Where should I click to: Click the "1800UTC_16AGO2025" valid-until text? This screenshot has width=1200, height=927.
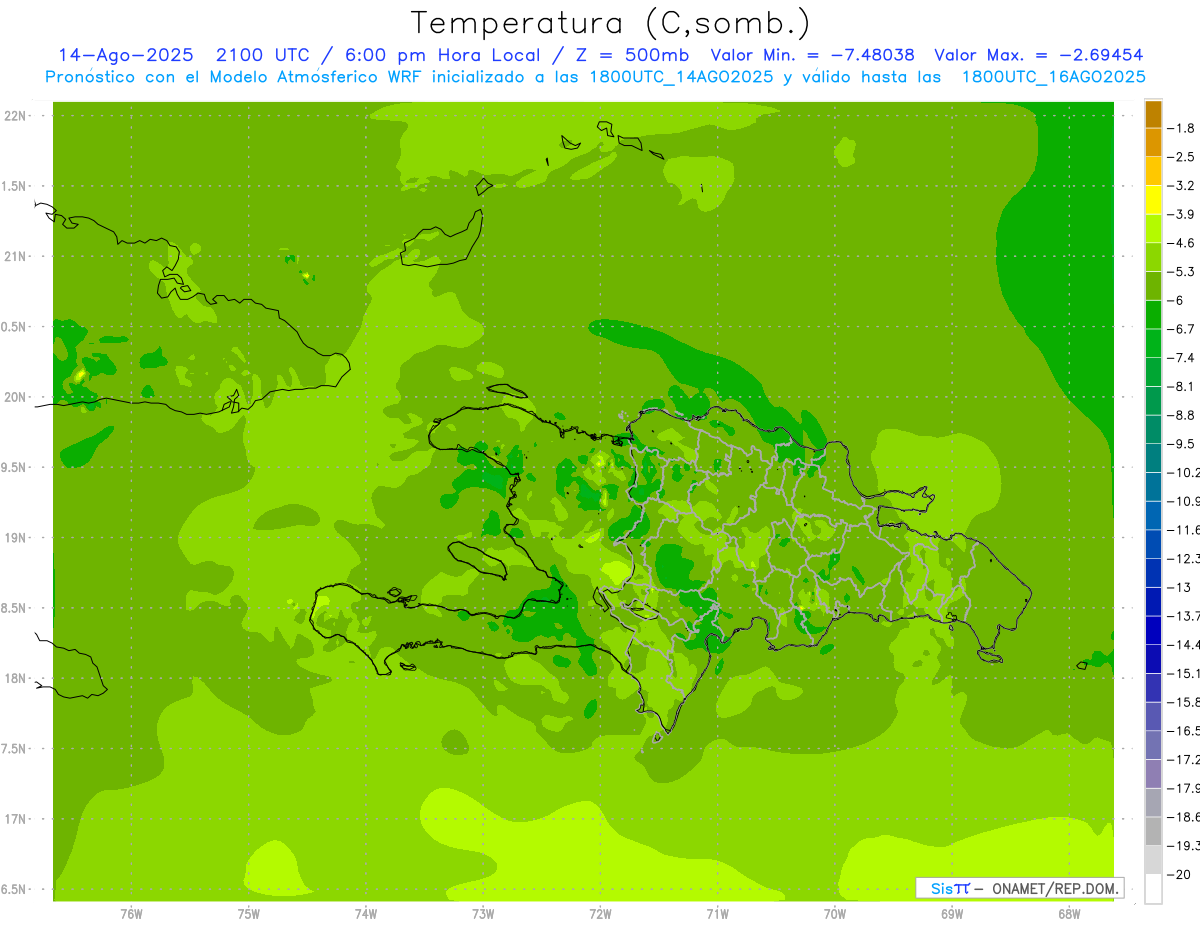click(1053, 77)
